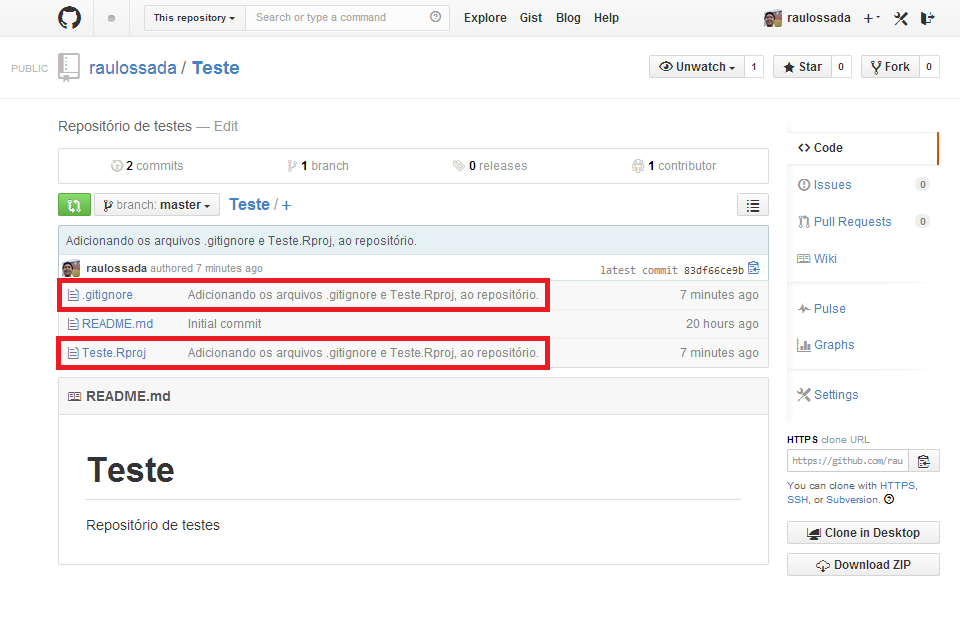Open the raulossada commit author name
Screen dimensions: 960x622
(x=116, y=268)
